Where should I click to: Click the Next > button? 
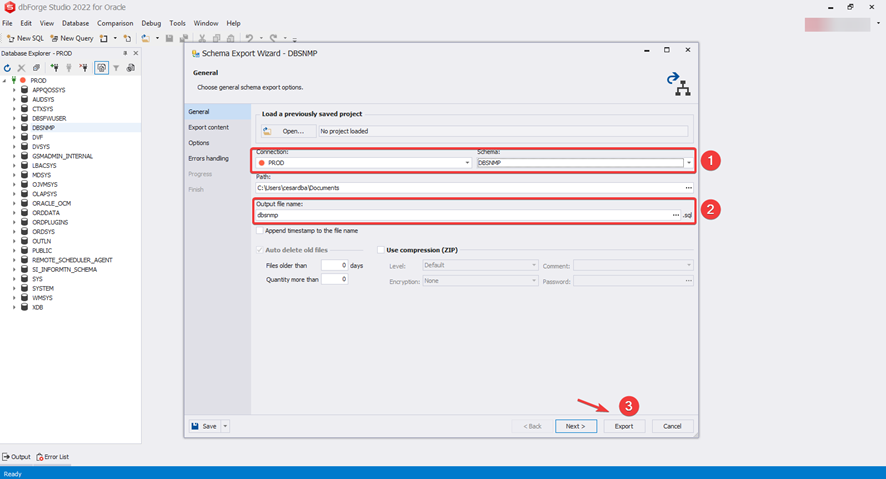coord(575,426)
